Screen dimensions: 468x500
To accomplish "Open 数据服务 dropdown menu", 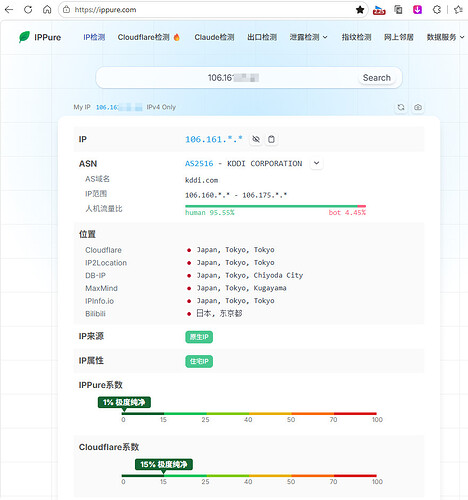I will click(445, 37).
